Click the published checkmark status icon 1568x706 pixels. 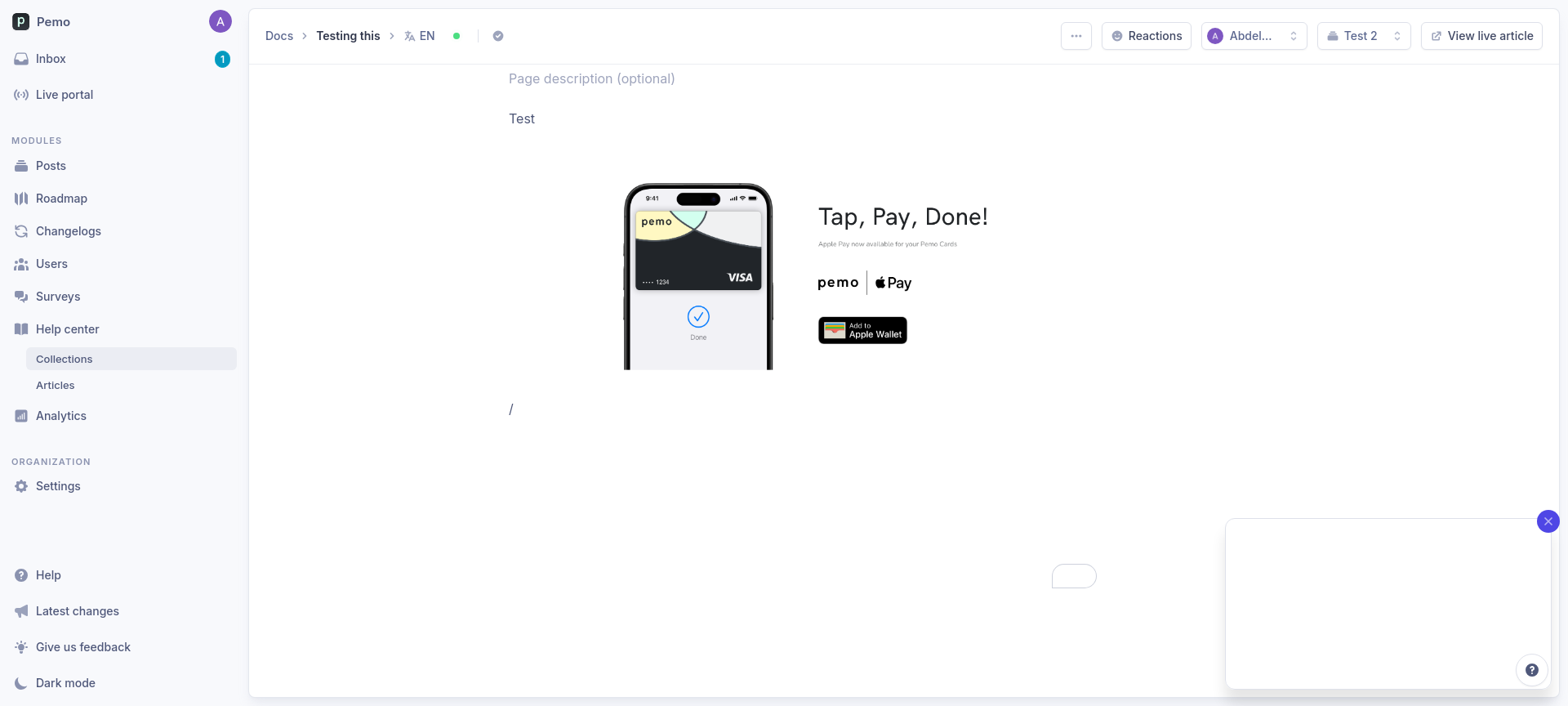[x=498, y=36]
